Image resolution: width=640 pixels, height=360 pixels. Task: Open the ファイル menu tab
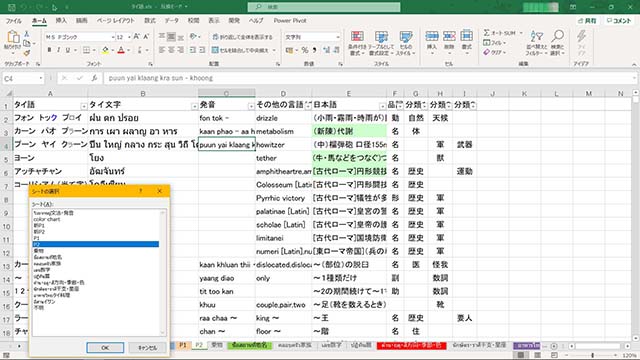pyautogui.click(x=13, y=20)
